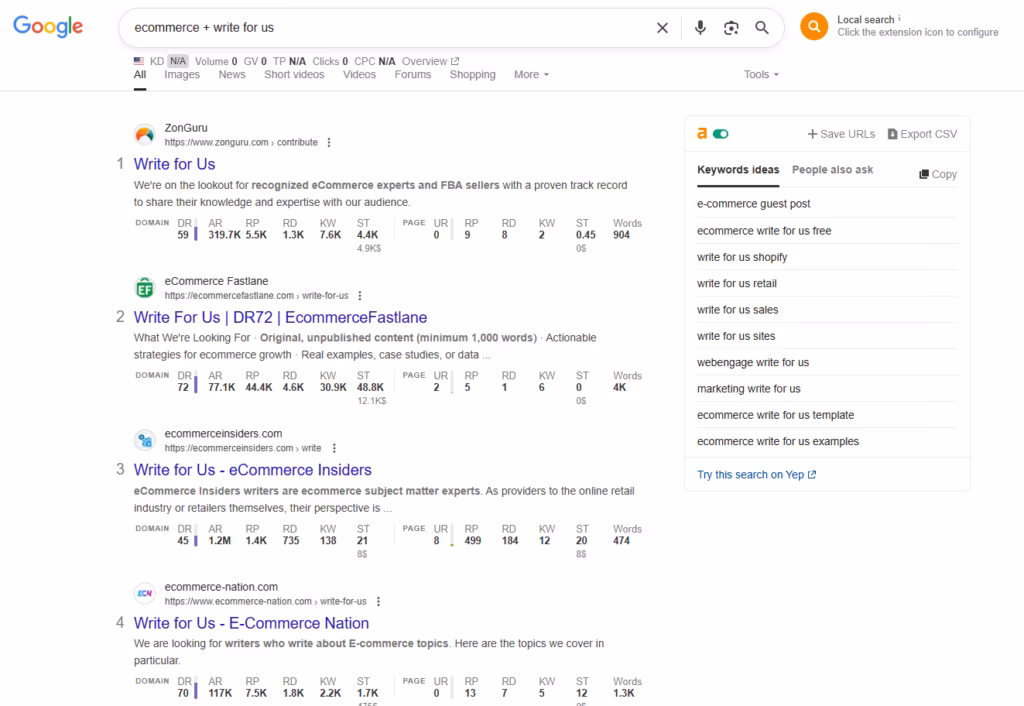This screenshot has width=1024, height=706.
Task: Click keyword write for us shopify
Action: click(x=742, y=257)
